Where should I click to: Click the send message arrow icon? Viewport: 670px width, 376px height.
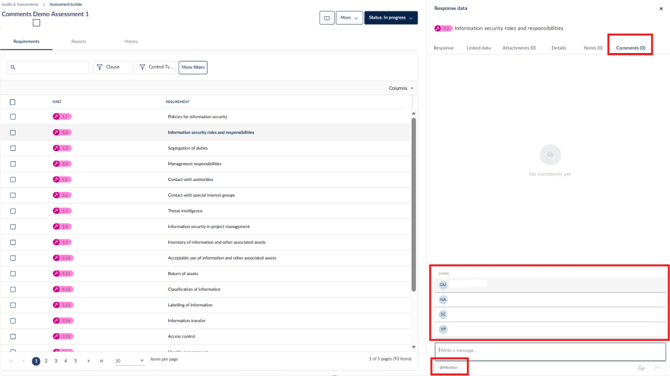tap(657, 368)
